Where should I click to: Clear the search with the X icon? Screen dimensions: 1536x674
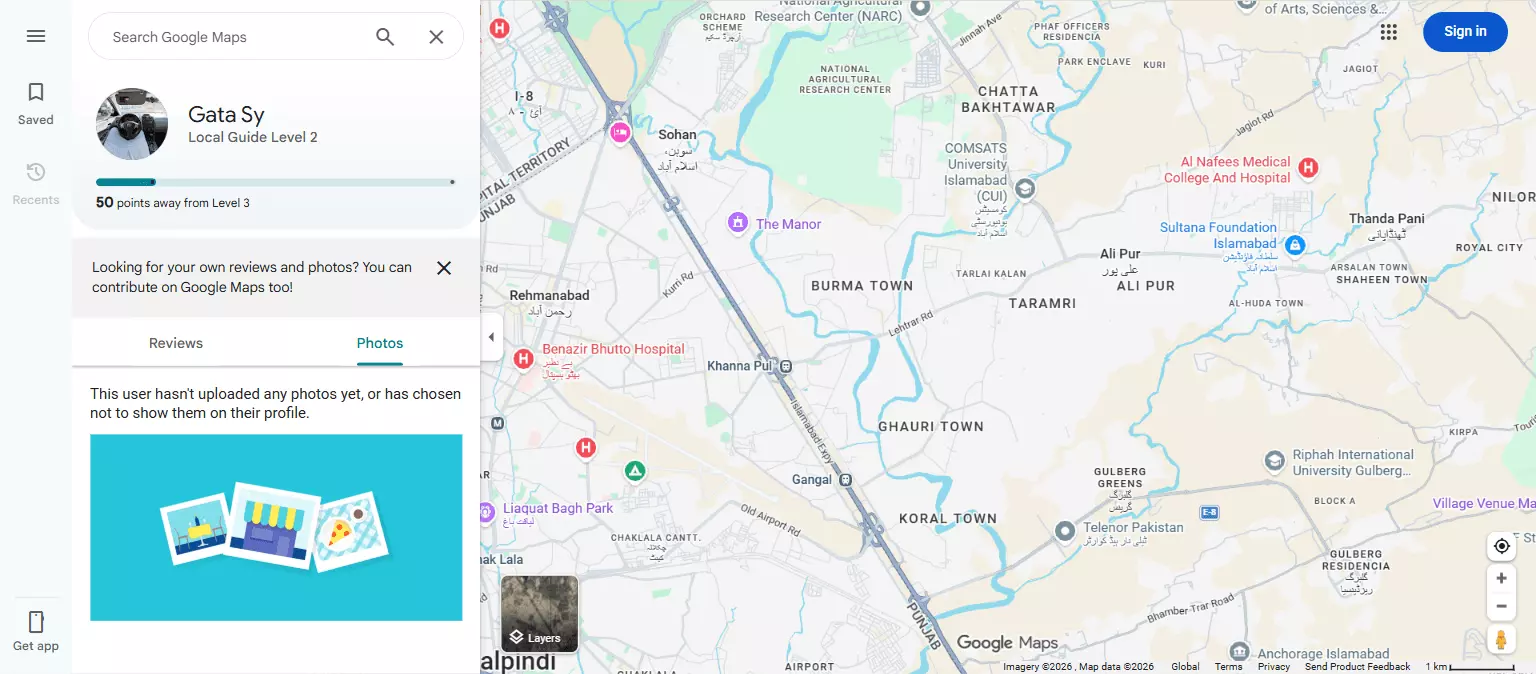(x=436, y=37)
